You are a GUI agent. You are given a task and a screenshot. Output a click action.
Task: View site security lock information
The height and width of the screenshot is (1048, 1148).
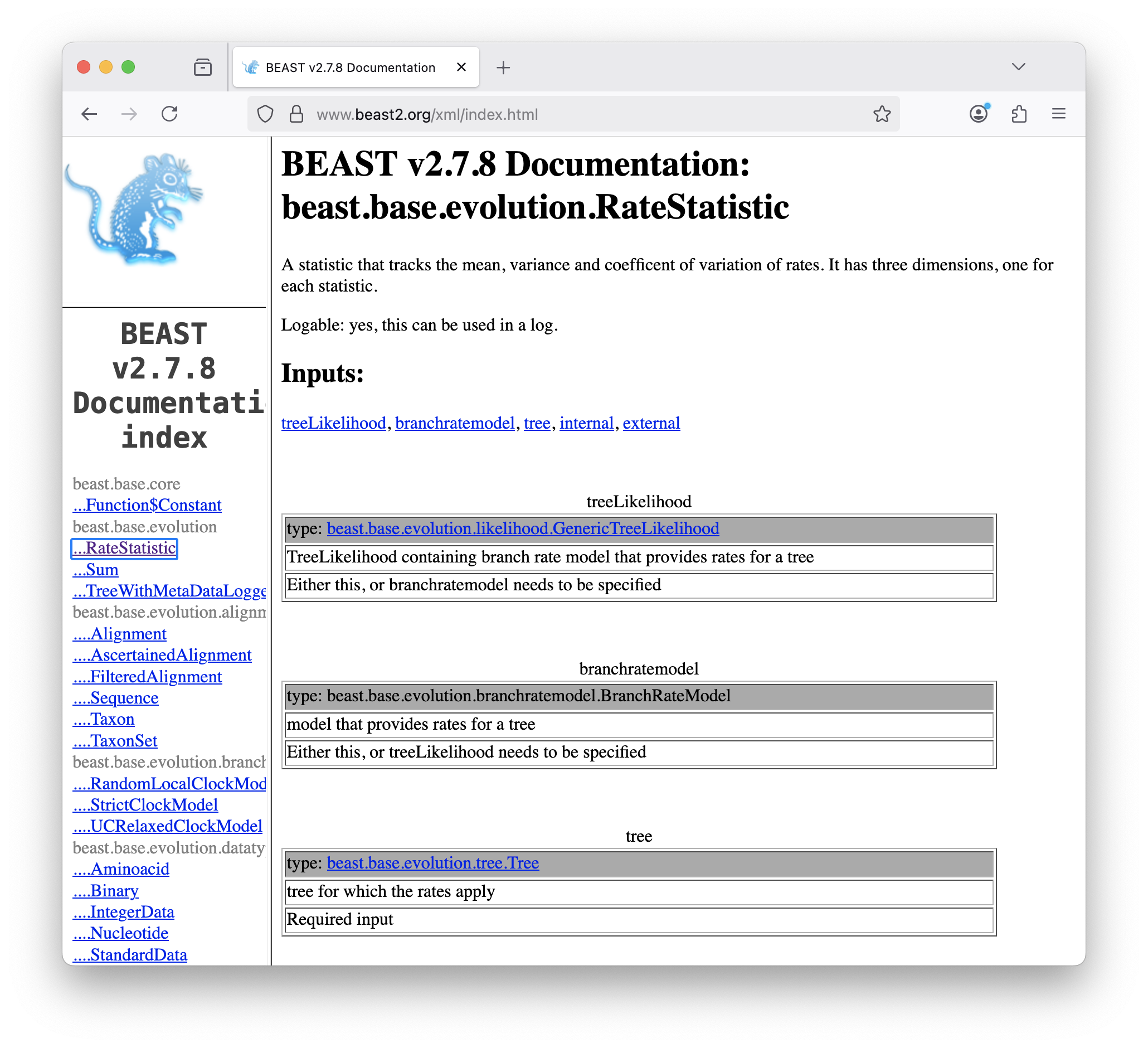click(x=296, y=114)
